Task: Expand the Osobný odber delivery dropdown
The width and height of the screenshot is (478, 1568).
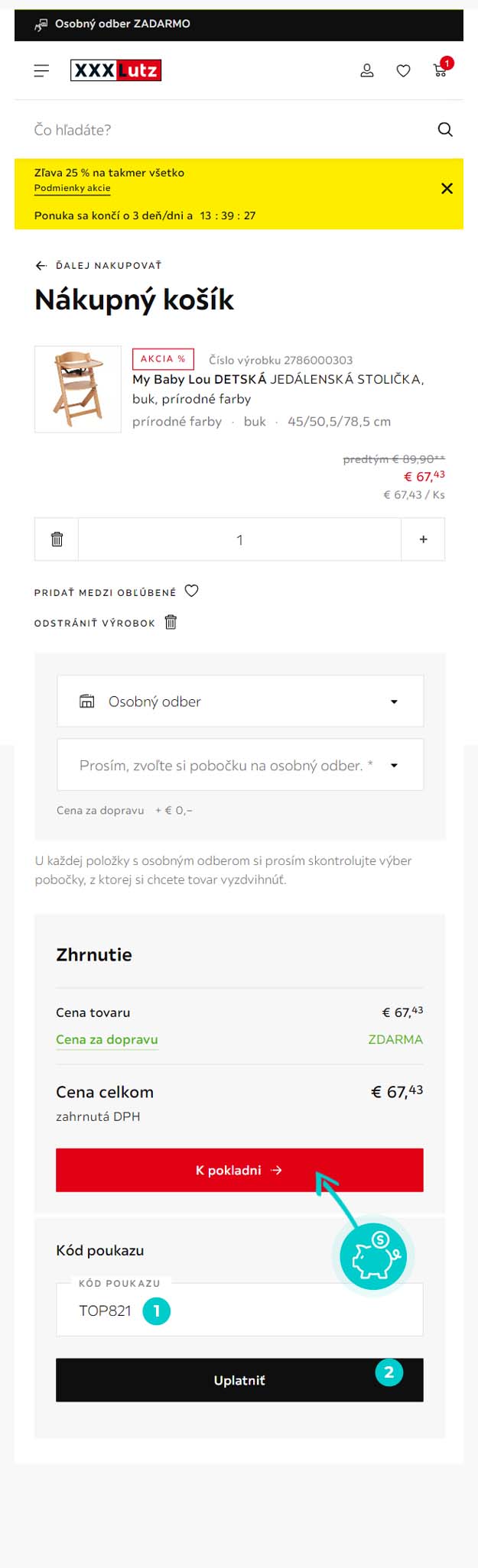Action: point(240,701)
